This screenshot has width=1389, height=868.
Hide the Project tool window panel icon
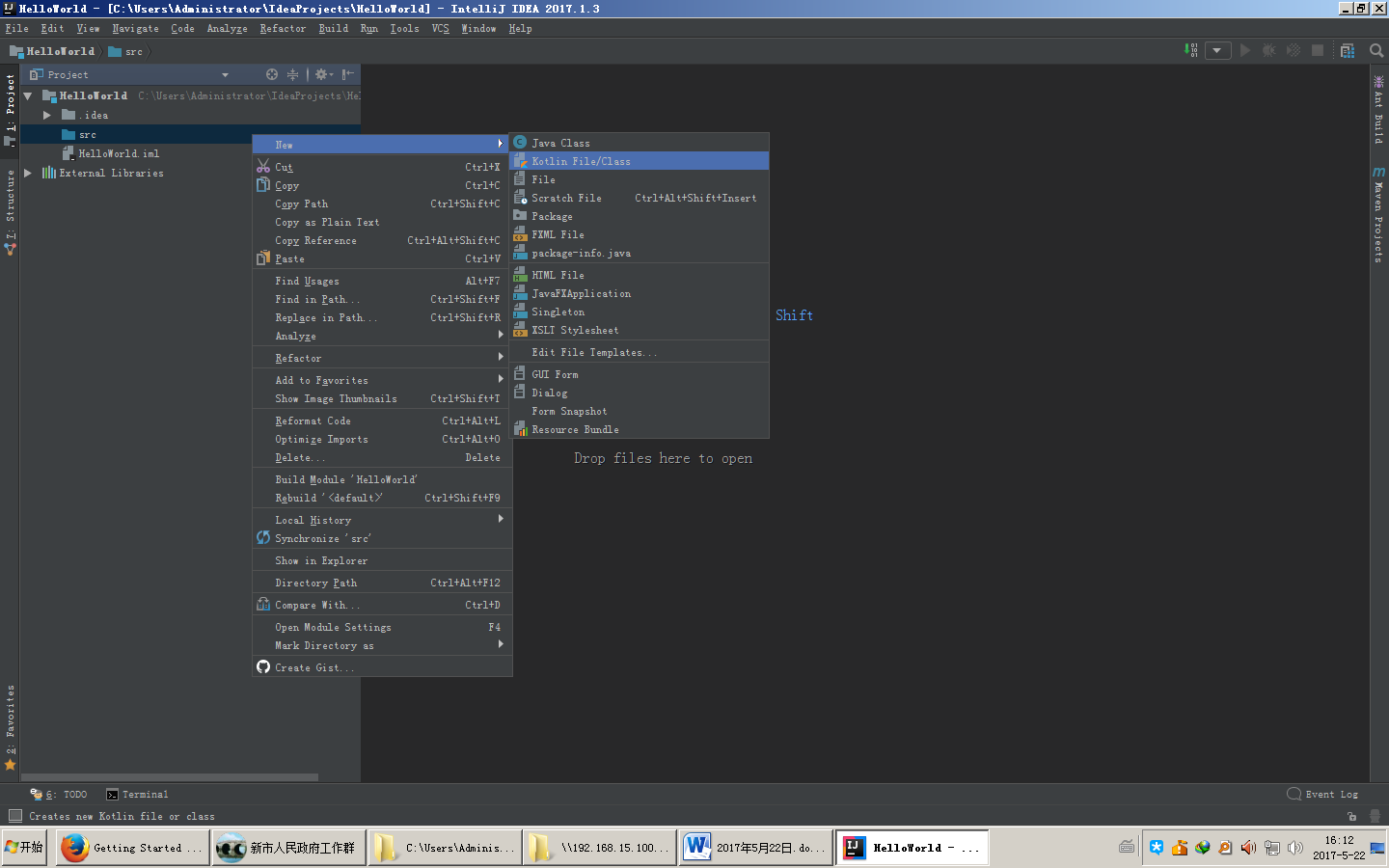(348, 74)
